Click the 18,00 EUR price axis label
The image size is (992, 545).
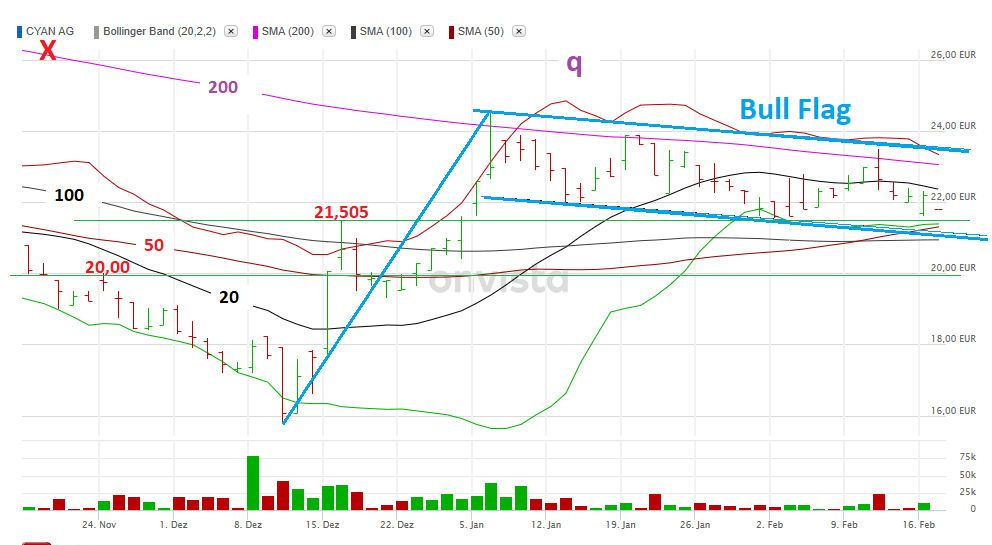point(953,339)
